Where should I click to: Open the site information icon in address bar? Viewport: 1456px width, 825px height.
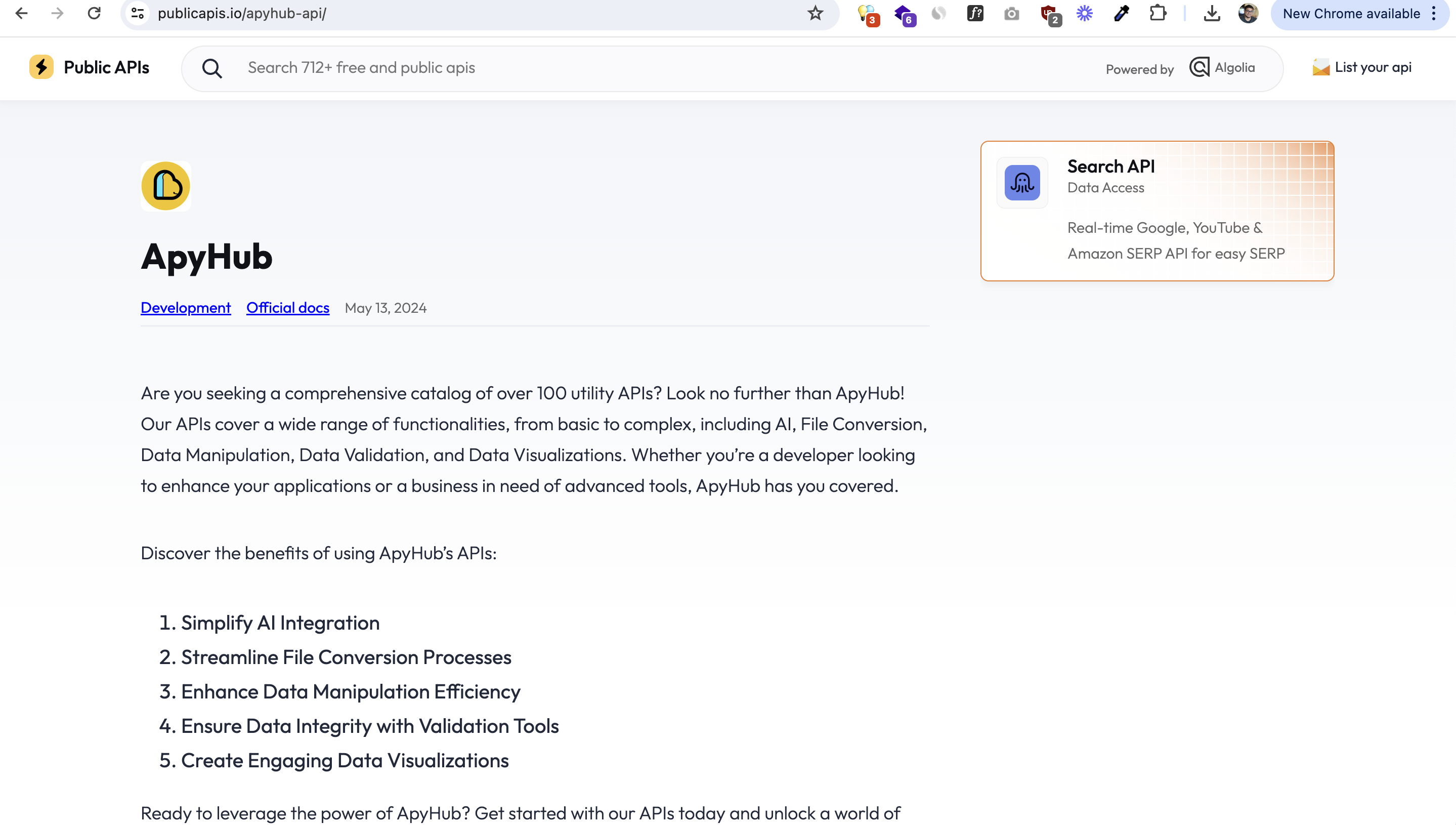tap(137, 13)
